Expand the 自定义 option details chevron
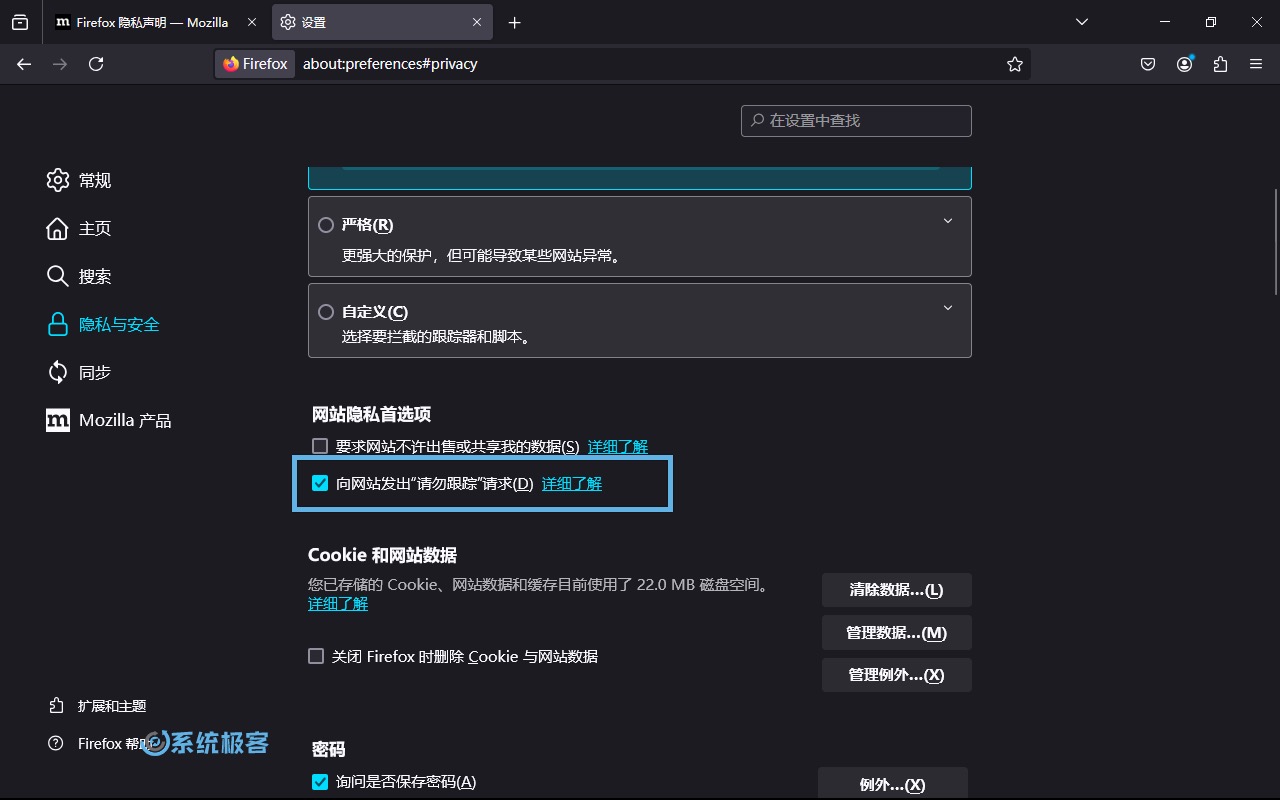Image resolution: width=1280 pixels, height=800 pixels. (x=948, y=308)
